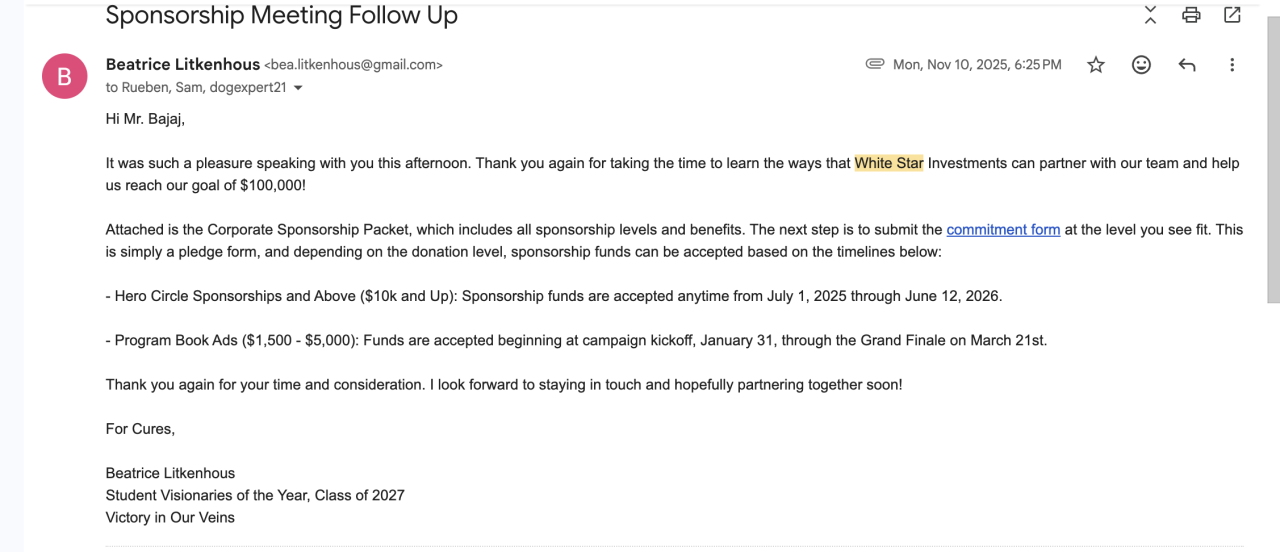1280x552 pixels.
Task: Click the paperclip attachment icon
Action: point(875,64)
